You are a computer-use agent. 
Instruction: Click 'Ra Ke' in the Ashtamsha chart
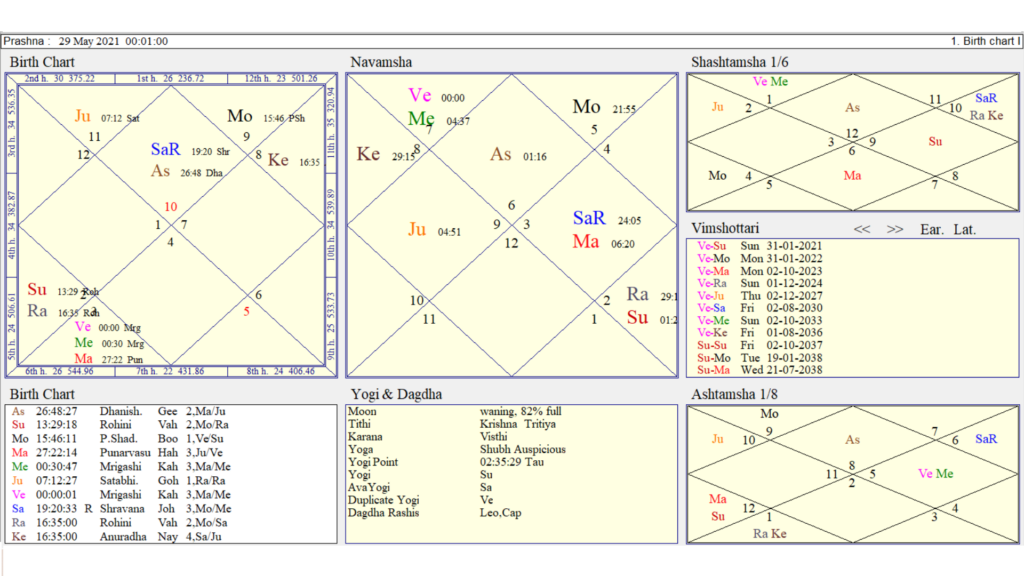769,534
